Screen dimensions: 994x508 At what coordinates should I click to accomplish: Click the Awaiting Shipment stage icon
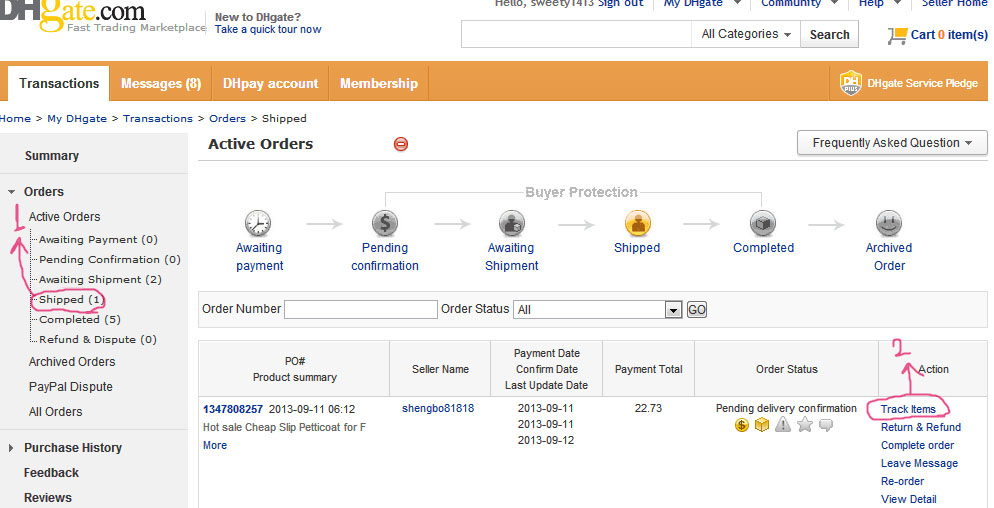coord(511,223)
